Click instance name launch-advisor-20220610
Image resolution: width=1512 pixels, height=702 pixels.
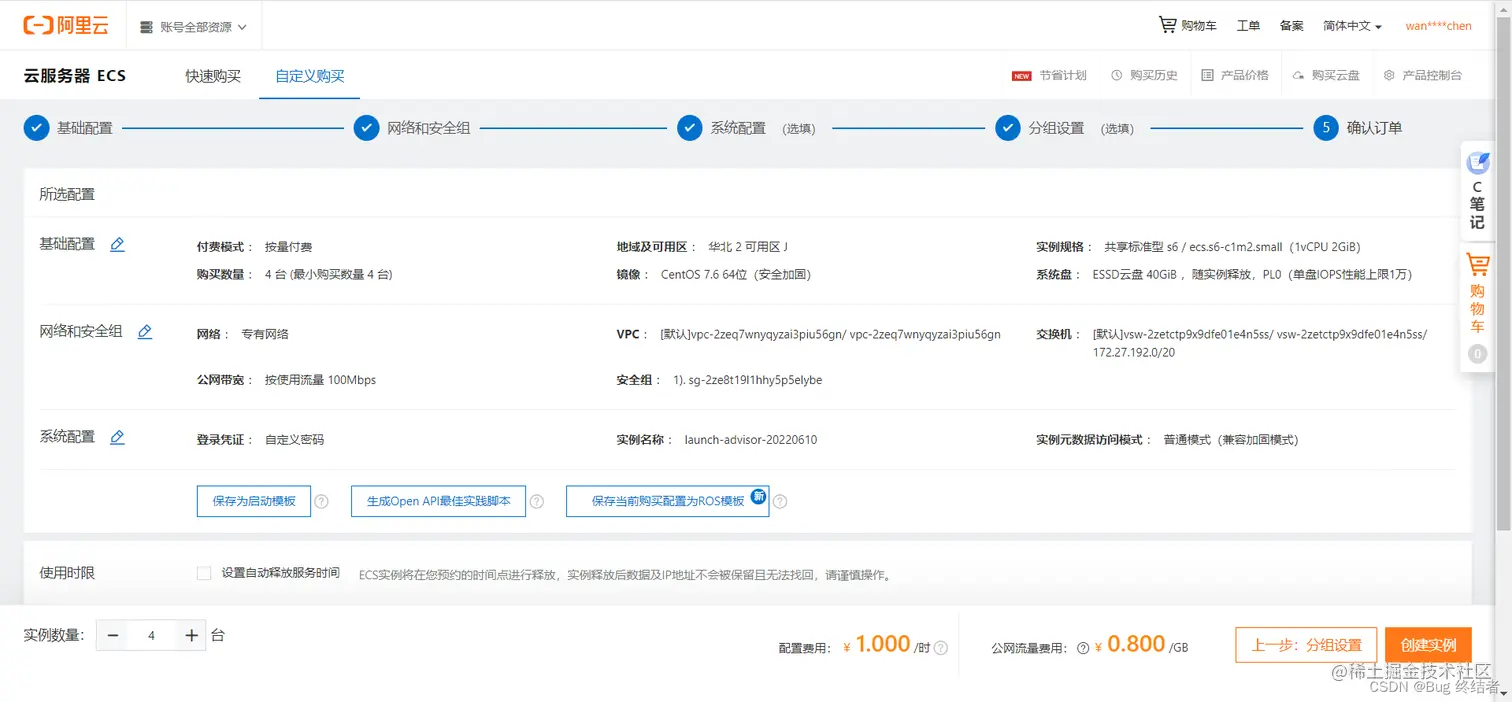750,440
